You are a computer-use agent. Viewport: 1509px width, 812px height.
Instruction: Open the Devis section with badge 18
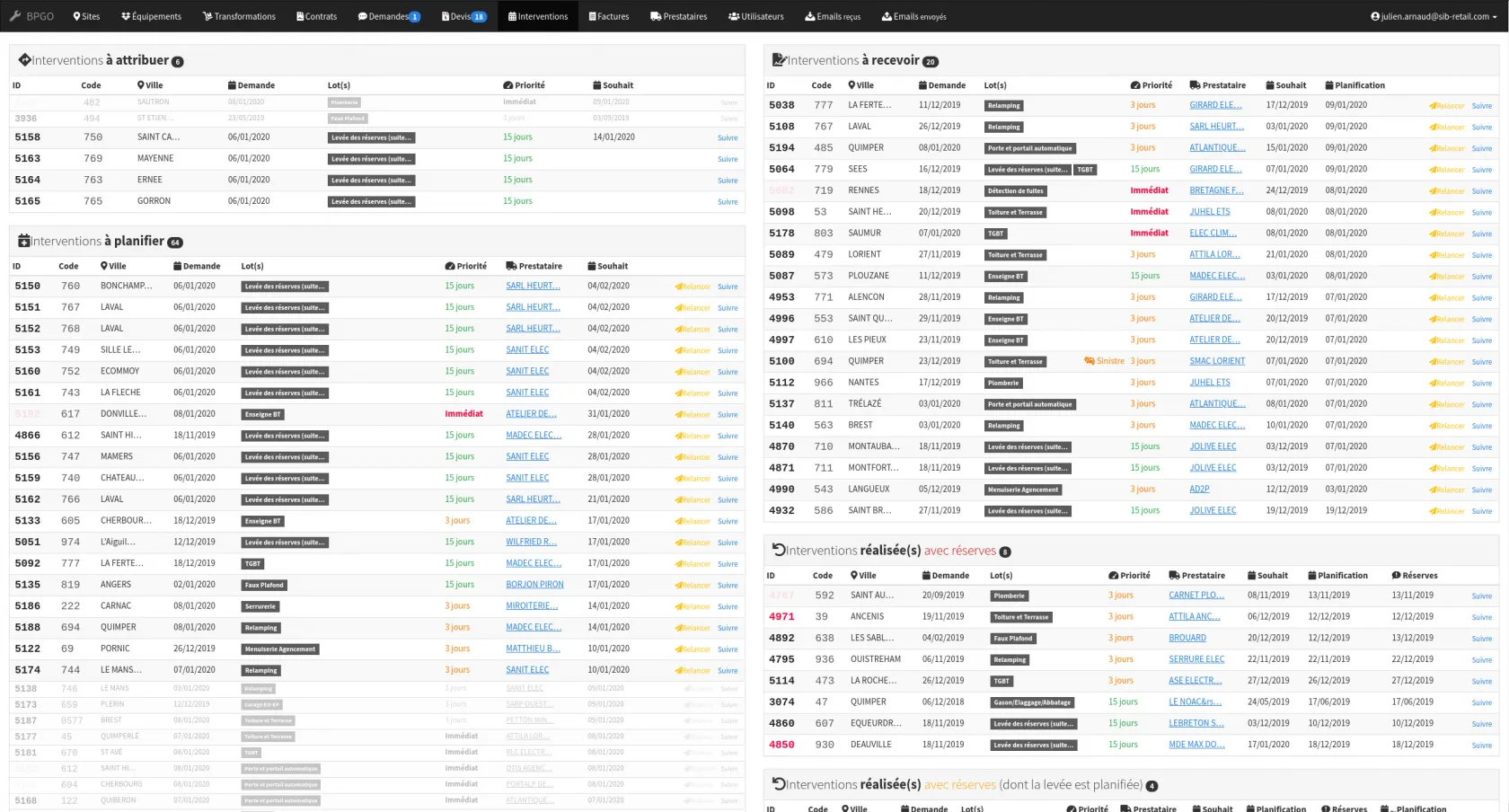[x=463, y=16]
